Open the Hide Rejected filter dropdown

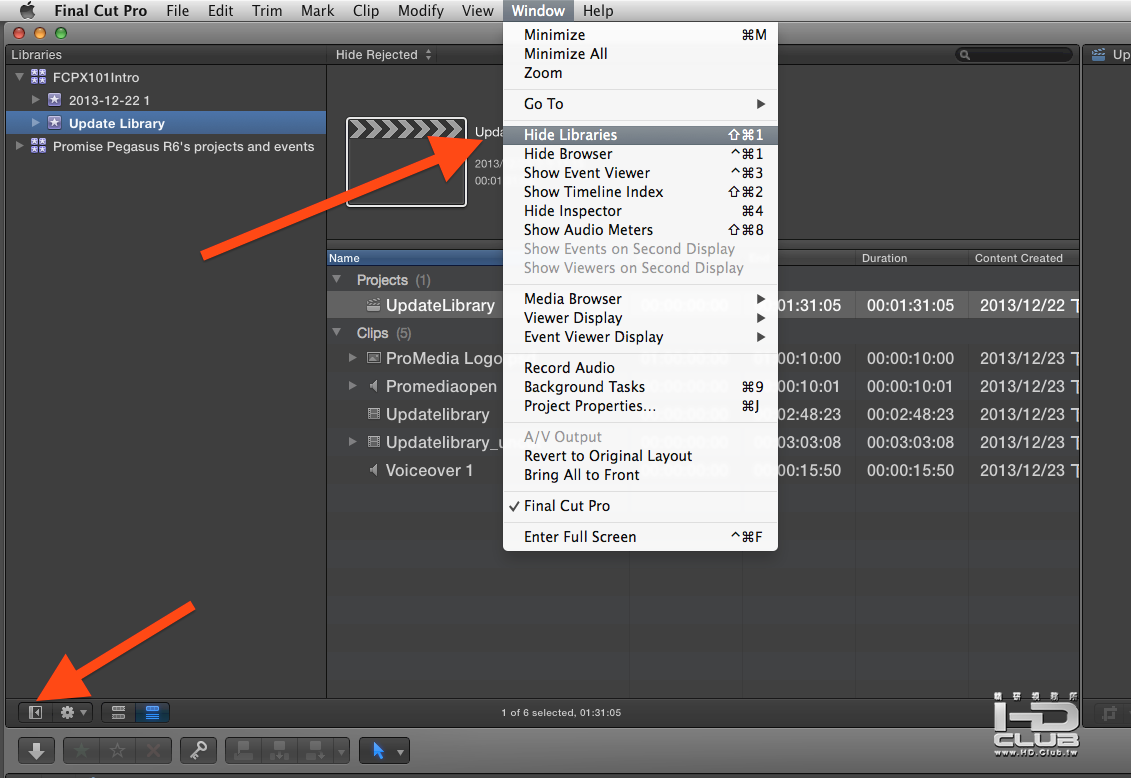(383, 55)
